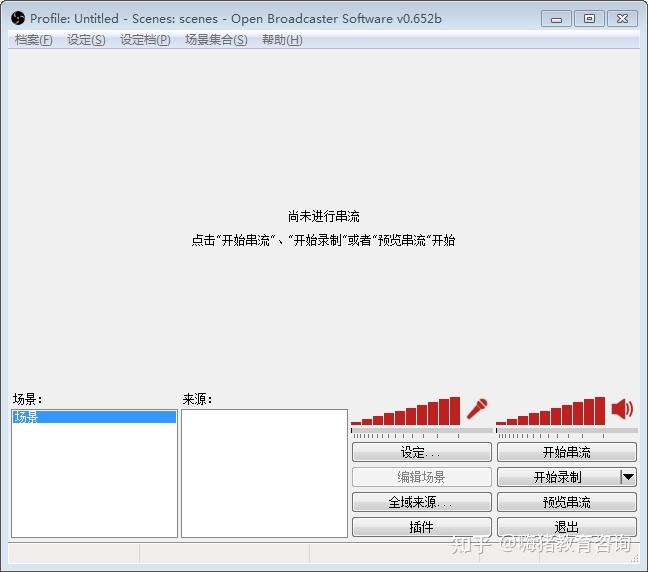Expand the 开始录制 dropdown arrow
This screenshot has height=572, width=648.
(628, 477)
